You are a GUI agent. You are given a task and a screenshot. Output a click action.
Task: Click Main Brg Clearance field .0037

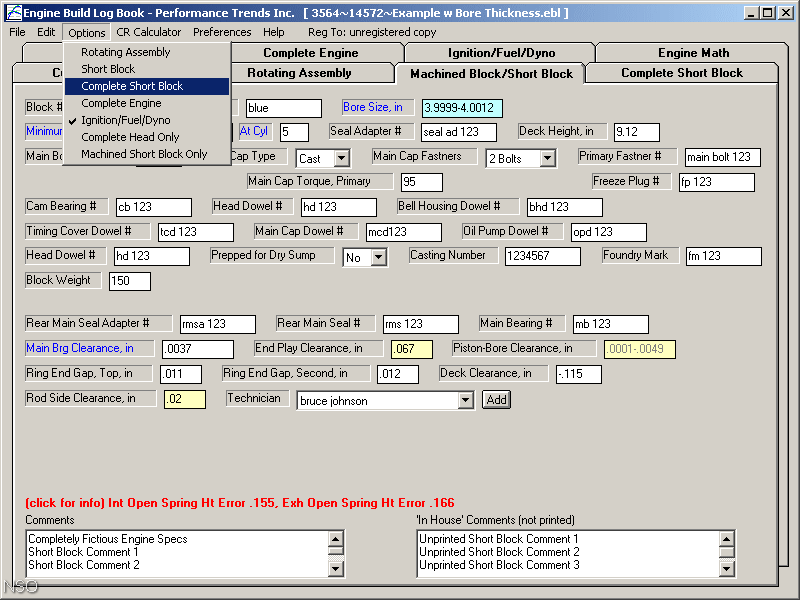[x=198, y=349]
